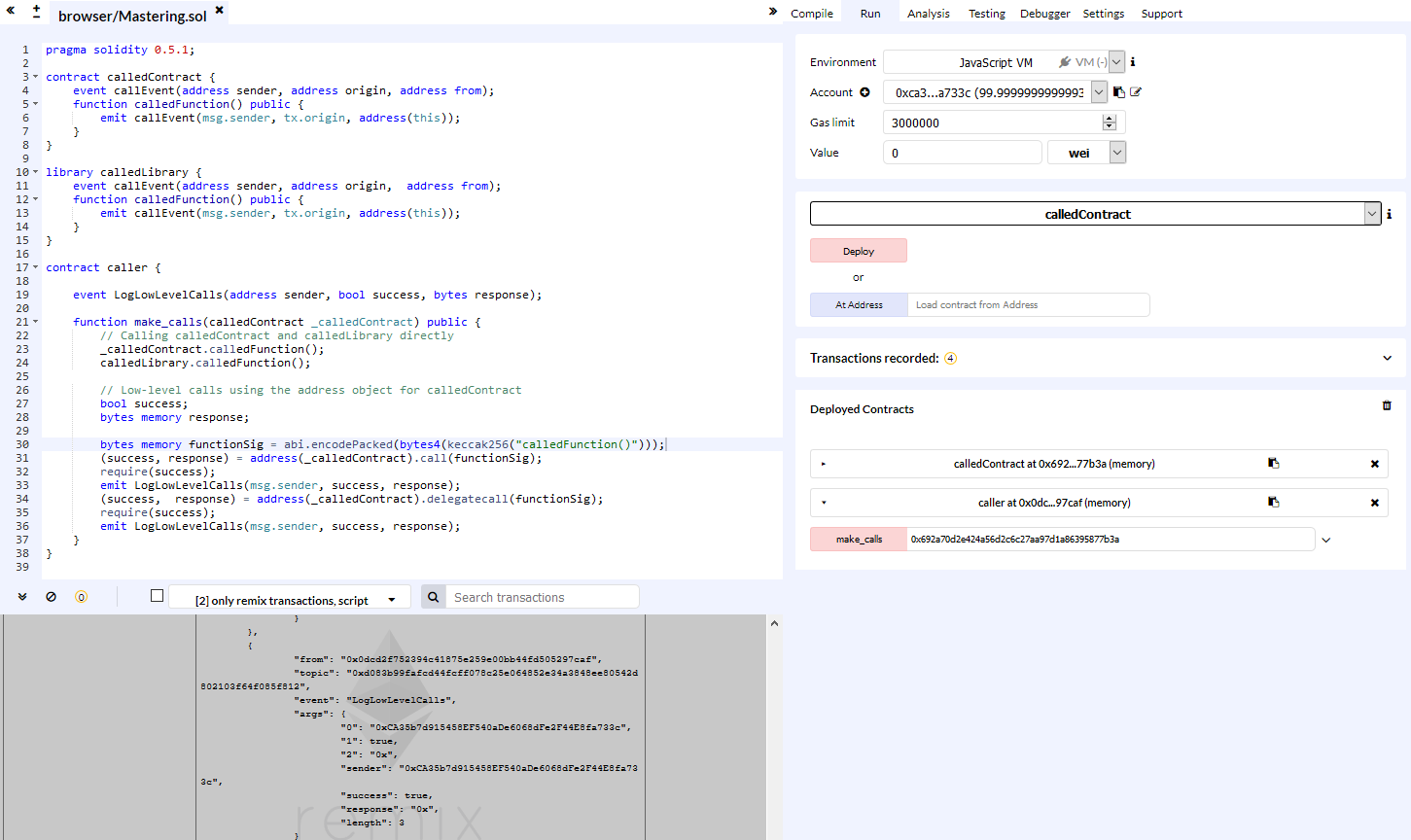Click the Load contract from Address field
Image resolution: width=1411 pixels, height=840 pixels.
click(1029, 305)
